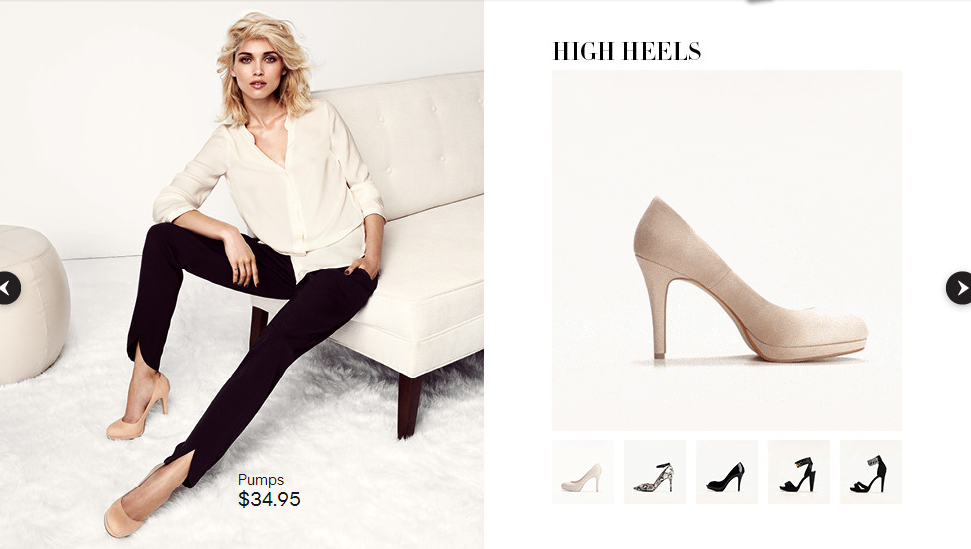The width and height of the screenshot is (971, 549).
Task: Click the round cream ottoman at left
Action: click(x=31, y=303)
